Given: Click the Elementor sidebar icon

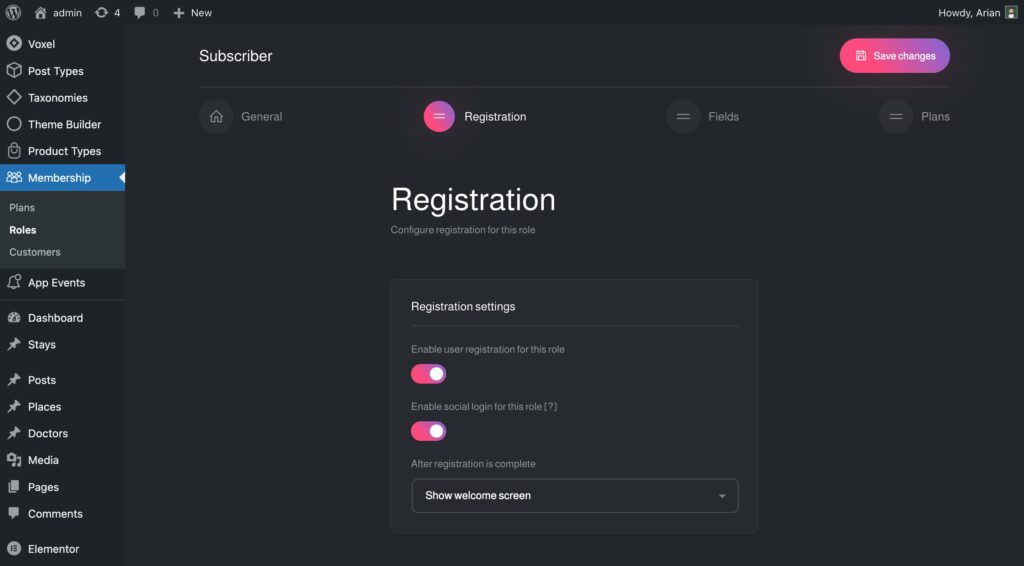Looking at the screenshot, I should point(14,549).
